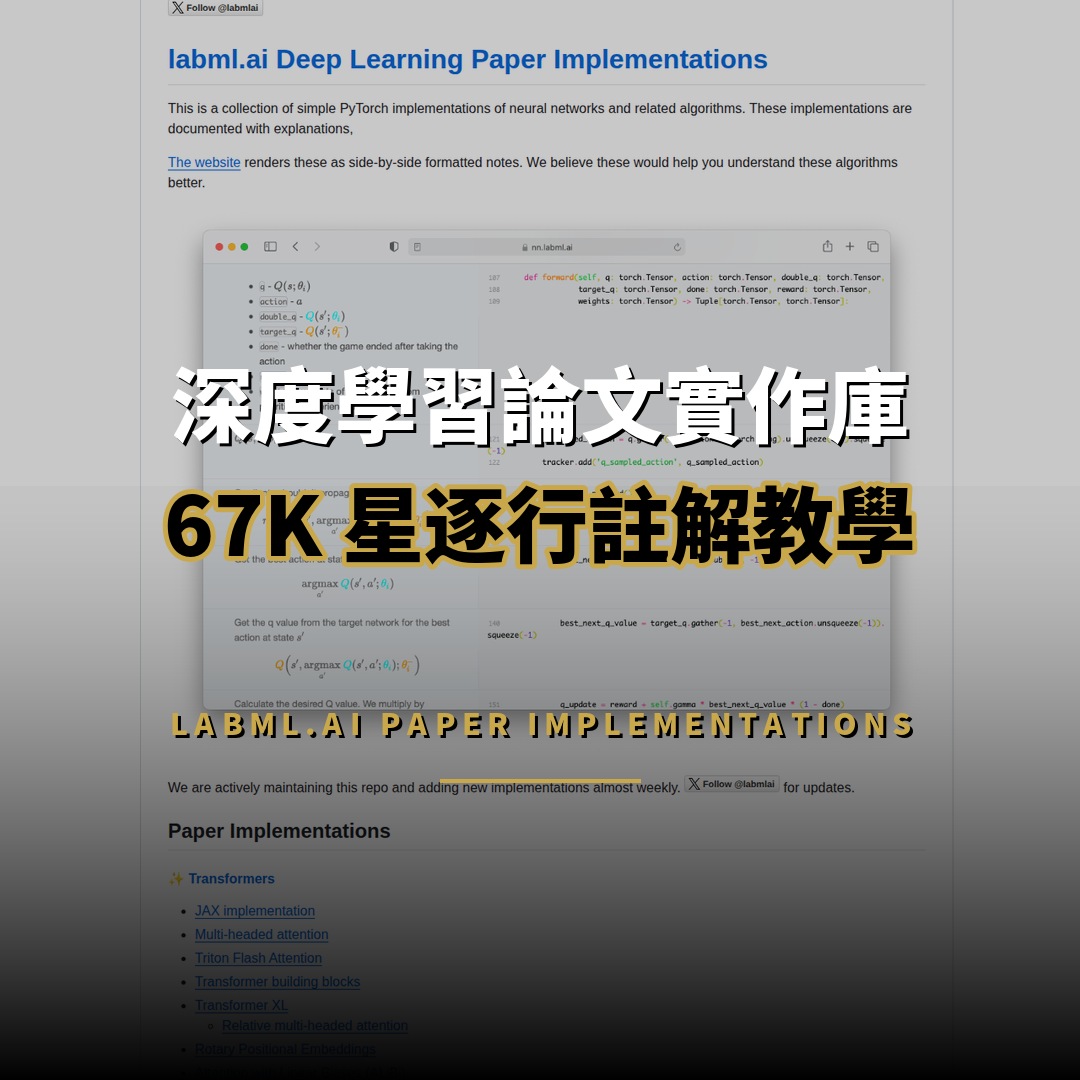Open the Multi-headed attention link
The width and height of the screenshot is (1080, 1080).
[262, 935]
